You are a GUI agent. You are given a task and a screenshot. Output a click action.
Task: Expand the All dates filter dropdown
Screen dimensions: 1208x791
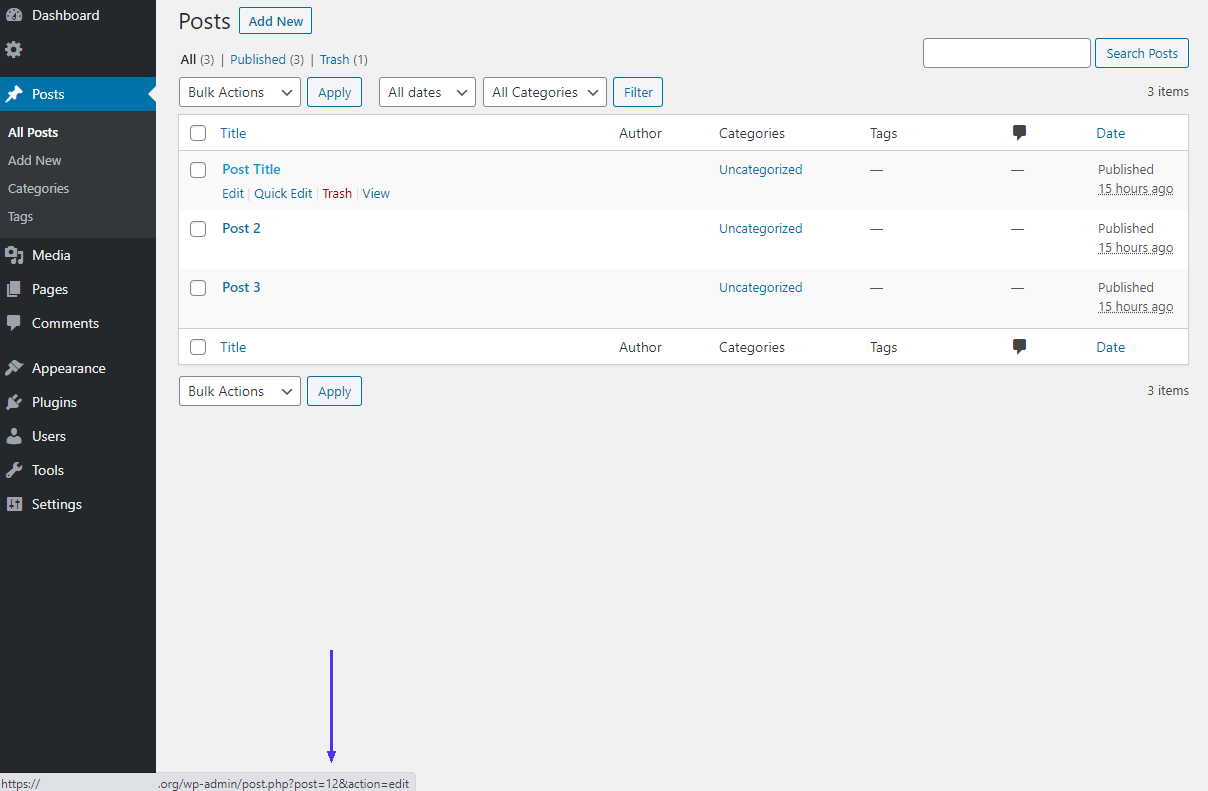pos(427,92)
